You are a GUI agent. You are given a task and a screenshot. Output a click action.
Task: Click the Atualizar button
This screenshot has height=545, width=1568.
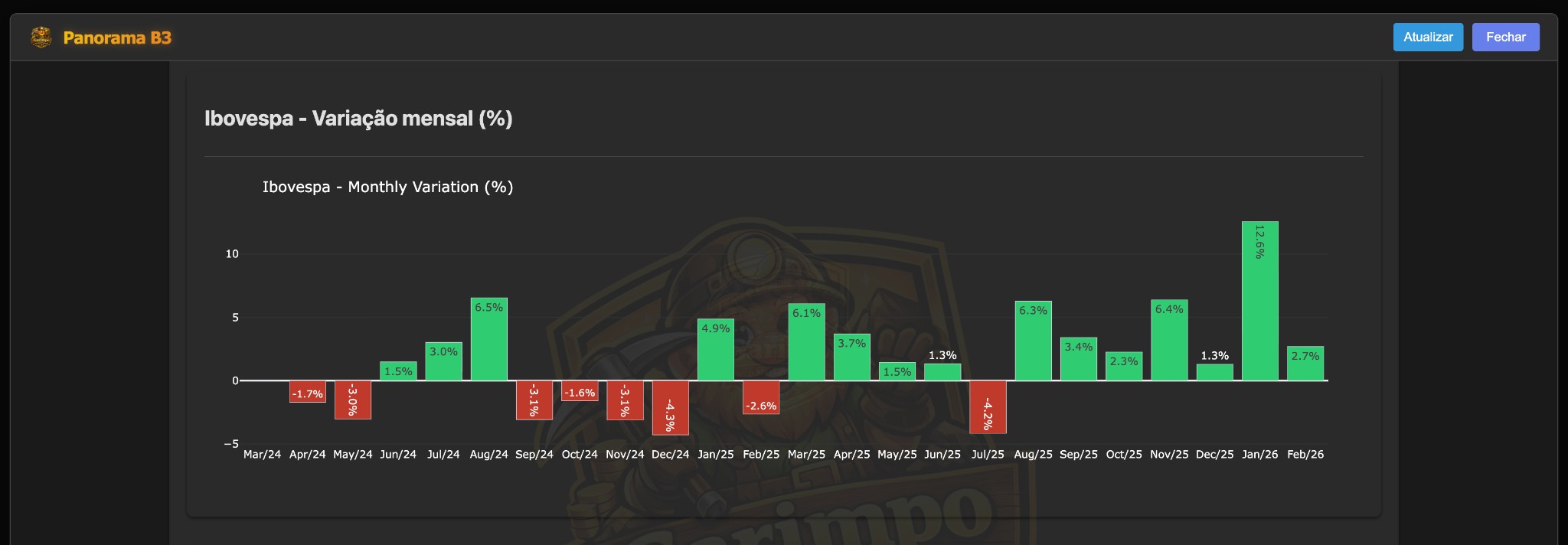[x=1427, y=37]
